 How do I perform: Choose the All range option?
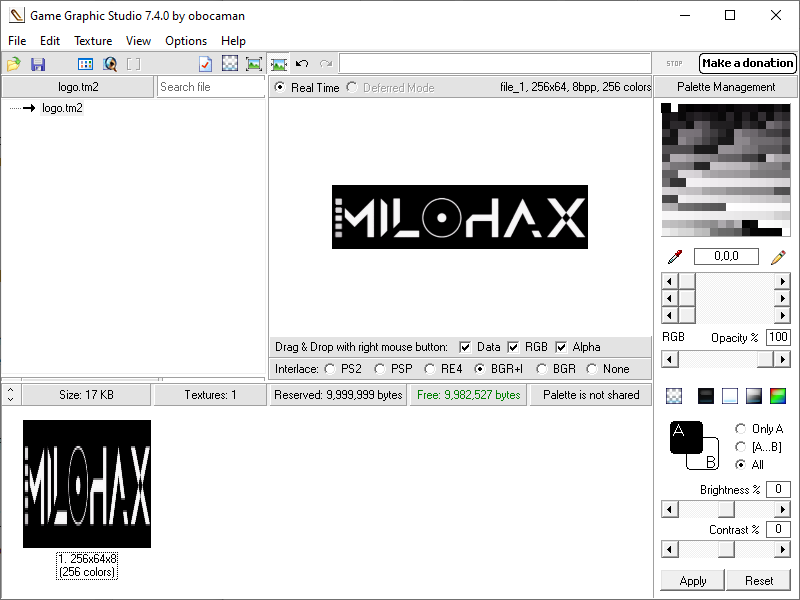(740, 465)
